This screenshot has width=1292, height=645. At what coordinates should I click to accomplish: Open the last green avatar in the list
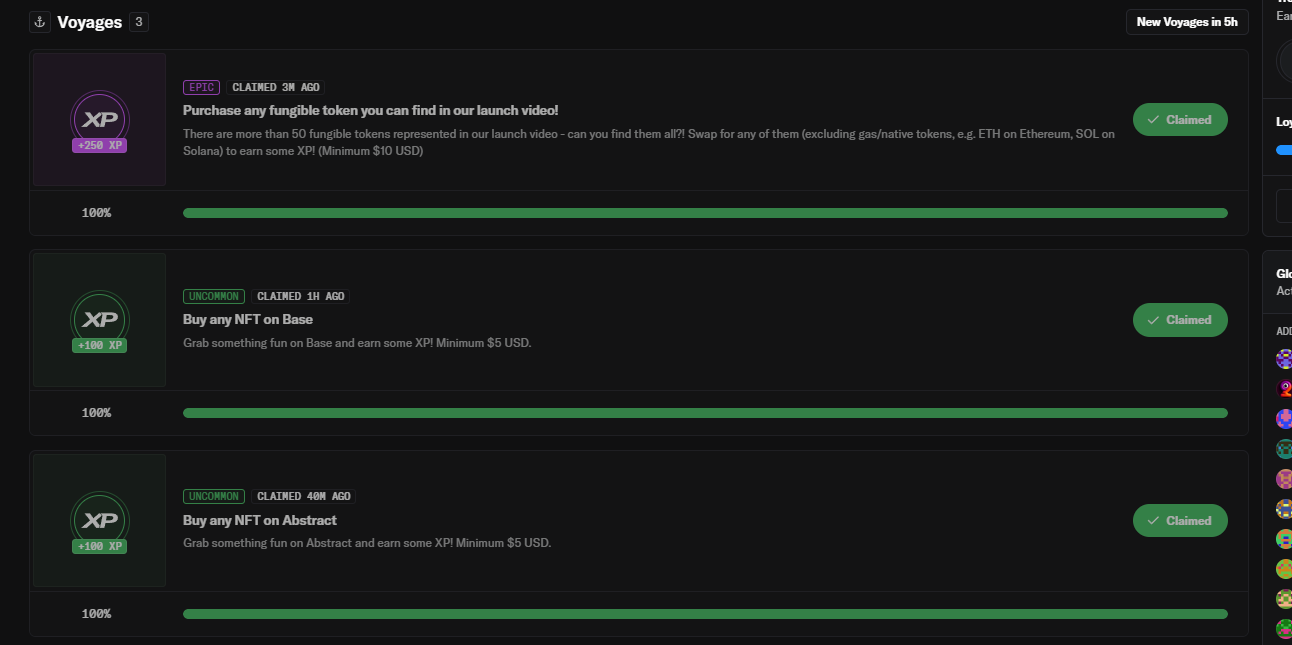click(x=1284, y=629)
